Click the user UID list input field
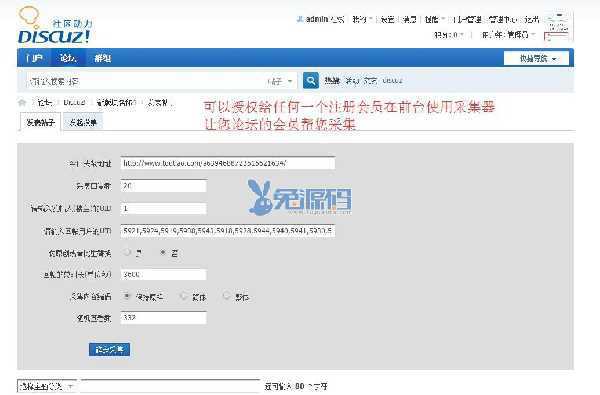Image resolution: width=600 pixels, height=395 pixels. tap(228, 231)
